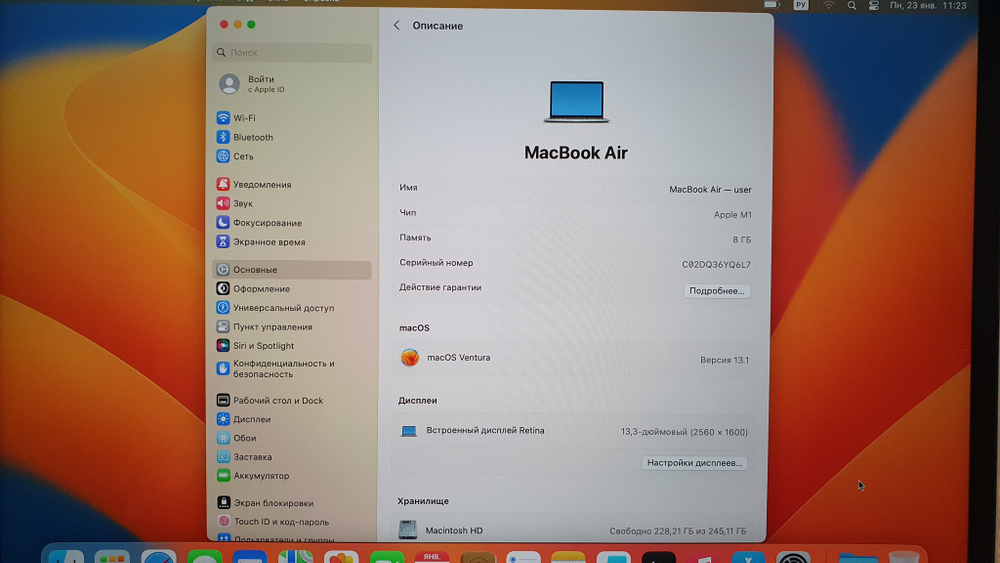
Task: Click Встроенный дисплей Retina row
Action: tap(573, 431)
